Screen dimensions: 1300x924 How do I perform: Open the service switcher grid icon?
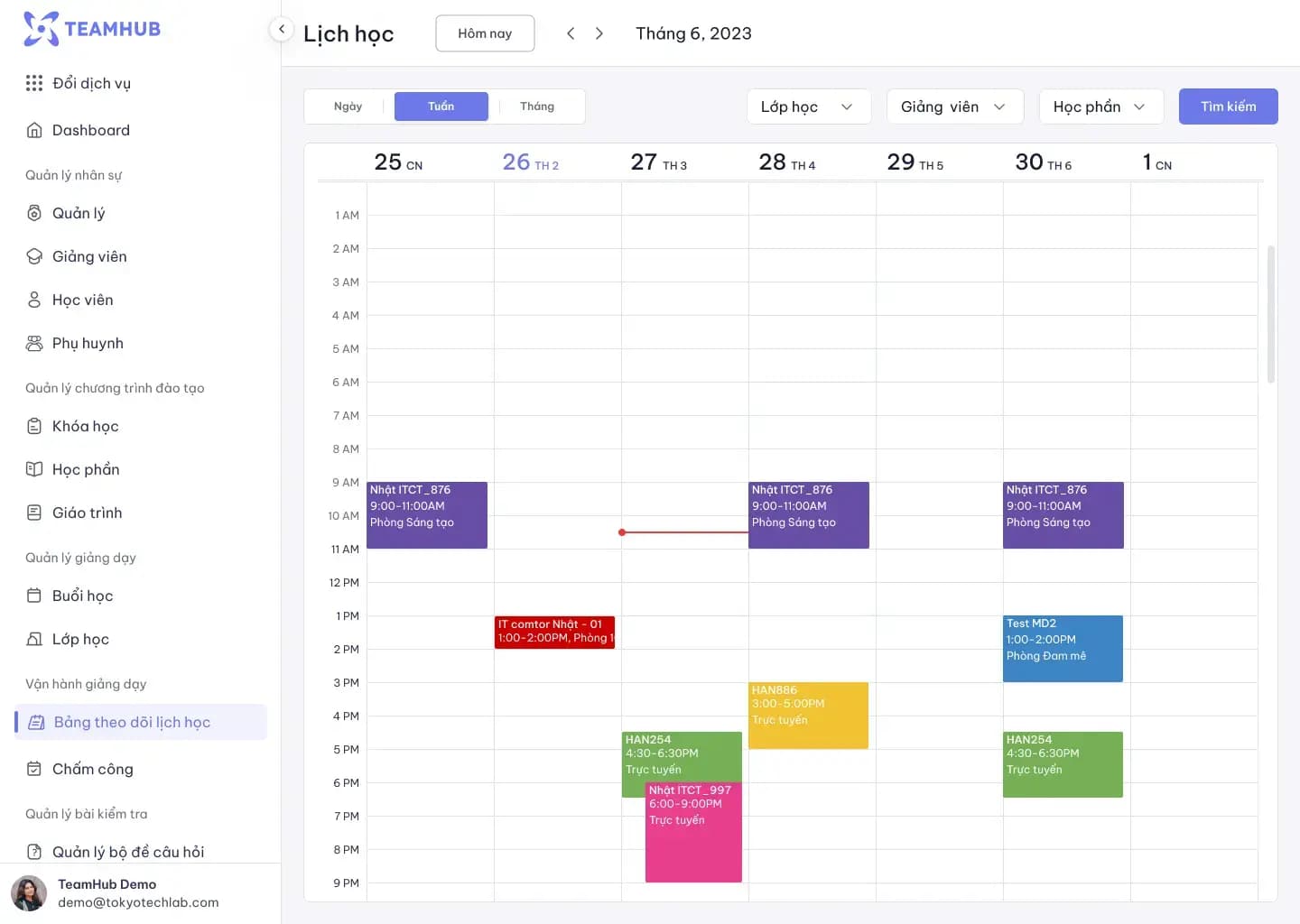(x=34, y=83)
